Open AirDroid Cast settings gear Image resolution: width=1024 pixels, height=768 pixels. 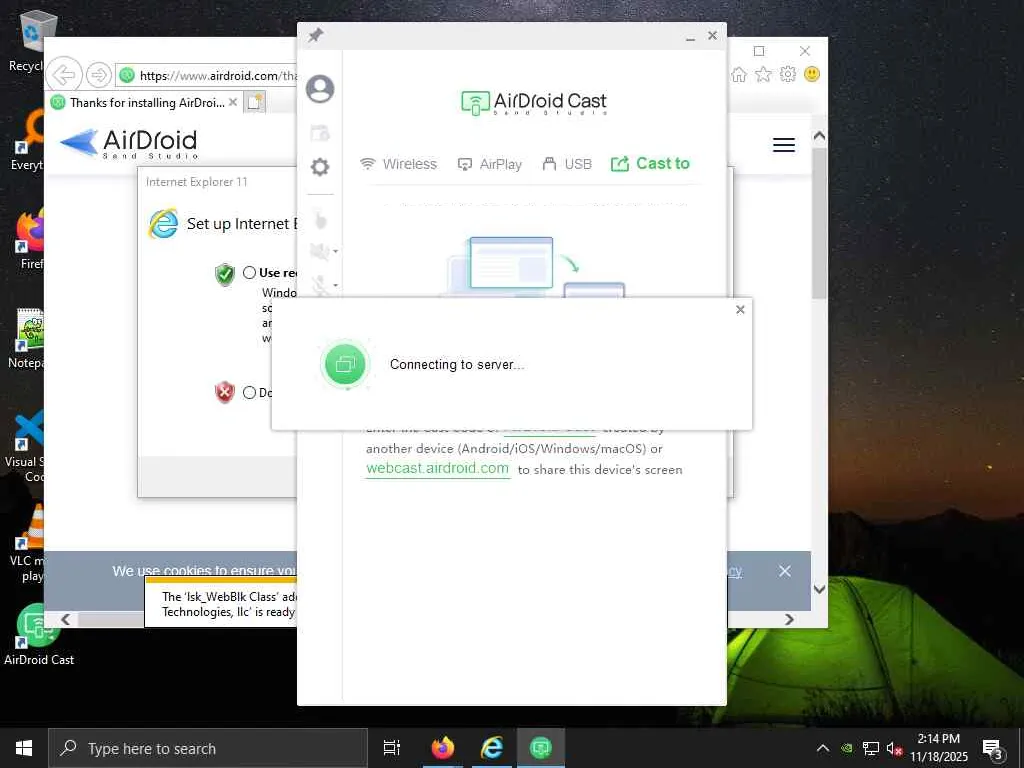(x=320, y=167)
